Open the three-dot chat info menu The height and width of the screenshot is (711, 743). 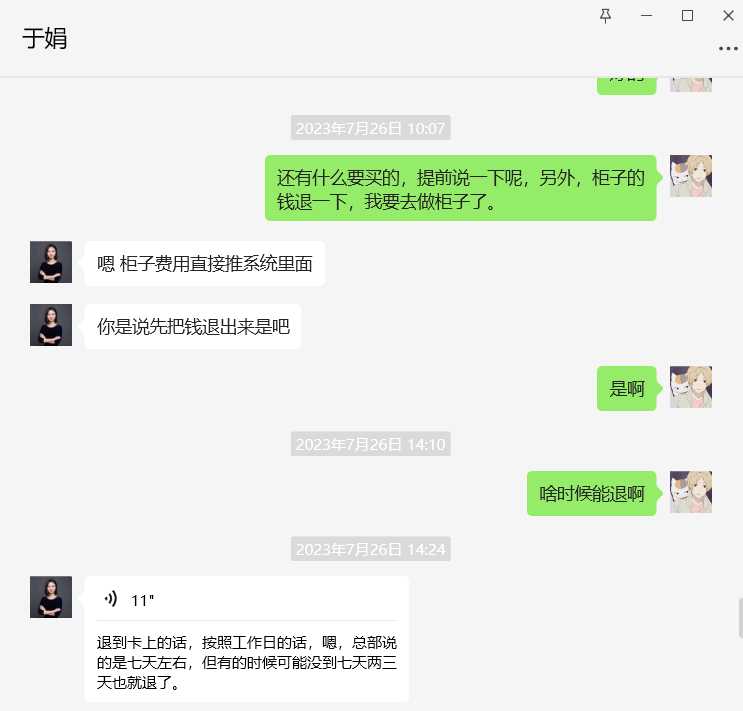point(728,48)
